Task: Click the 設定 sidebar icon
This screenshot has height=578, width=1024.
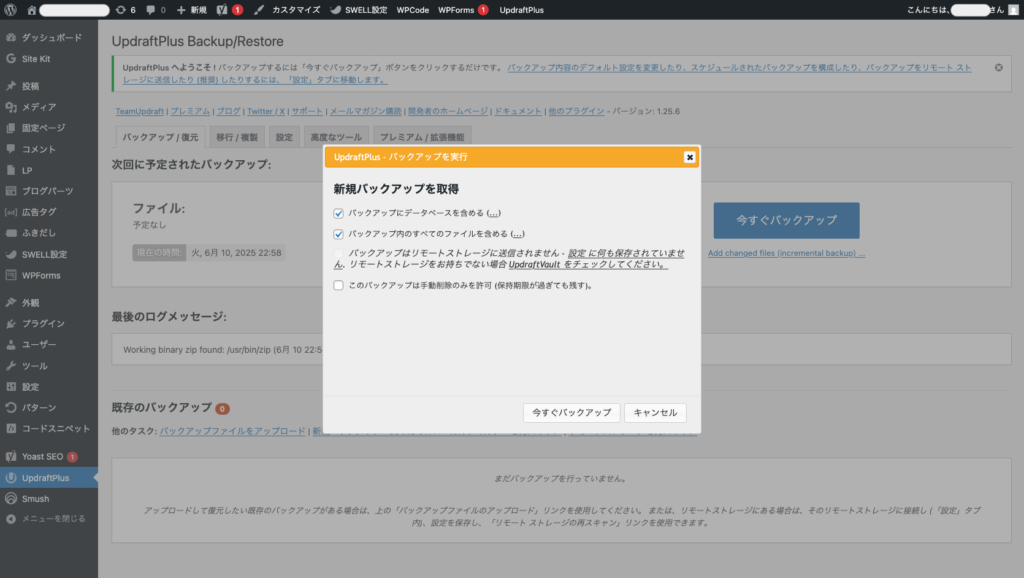Action: [11, 387]
